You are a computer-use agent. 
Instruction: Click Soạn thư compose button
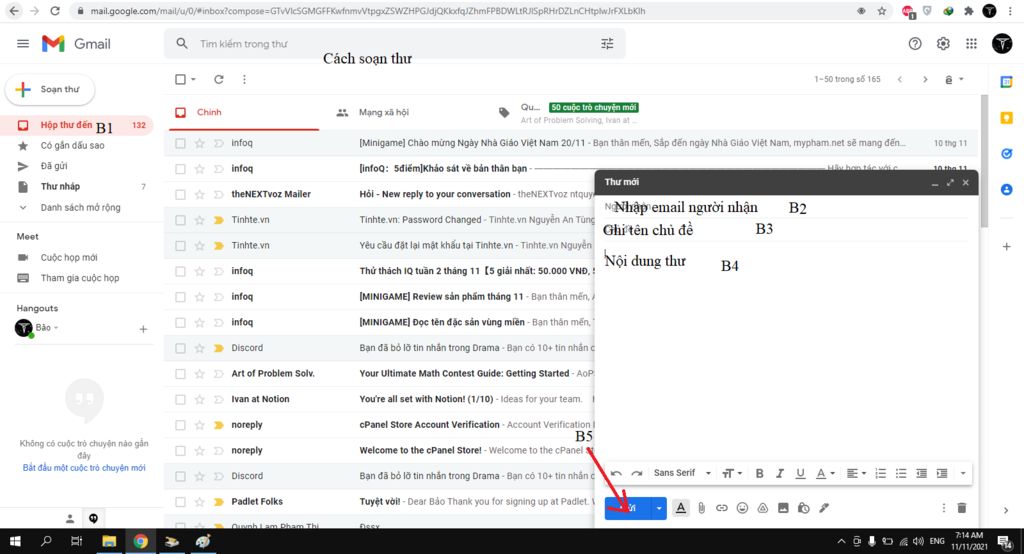(50, 90)
